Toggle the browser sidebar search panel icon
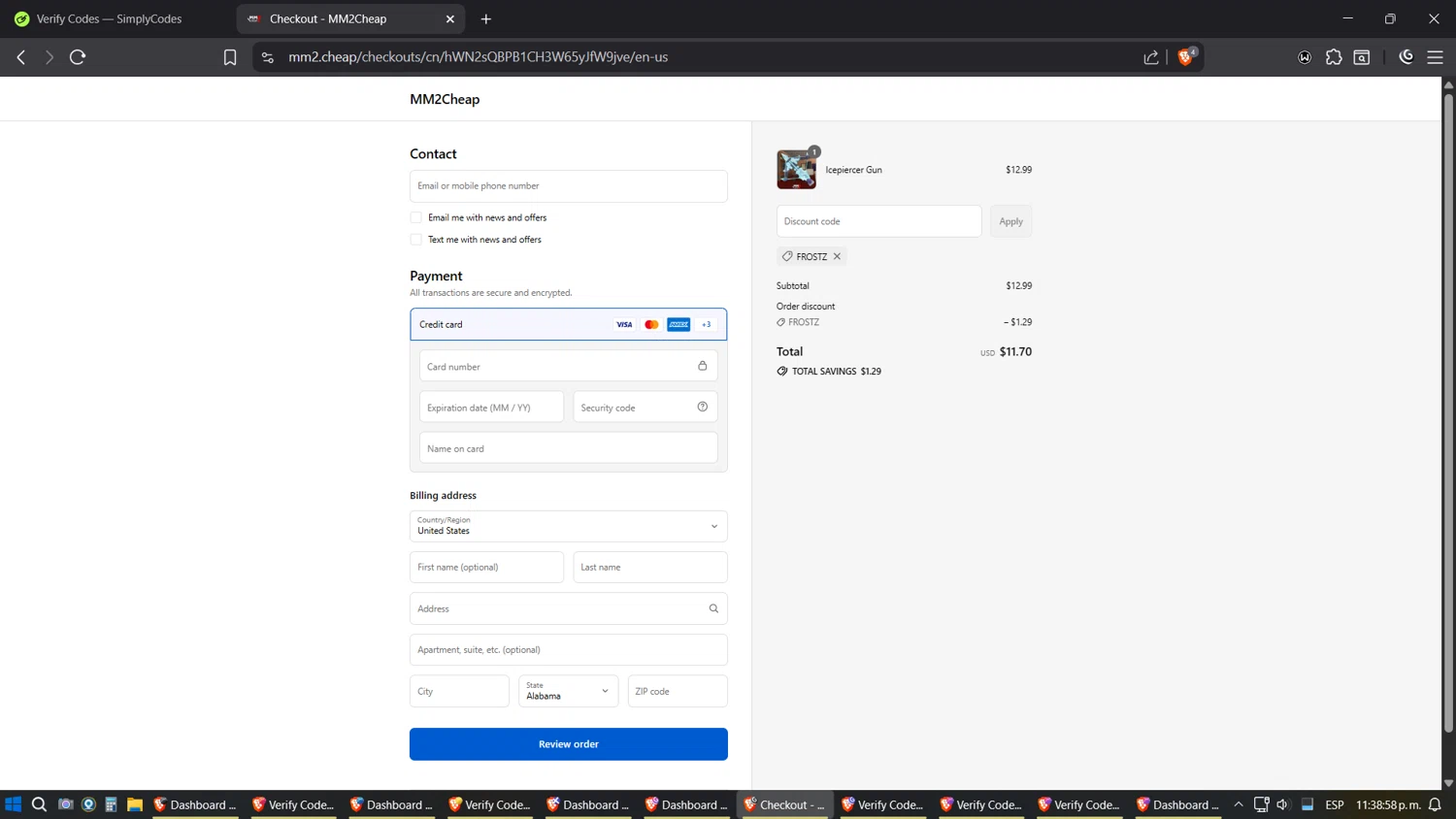1456x819 pixels. point(1362,57)
